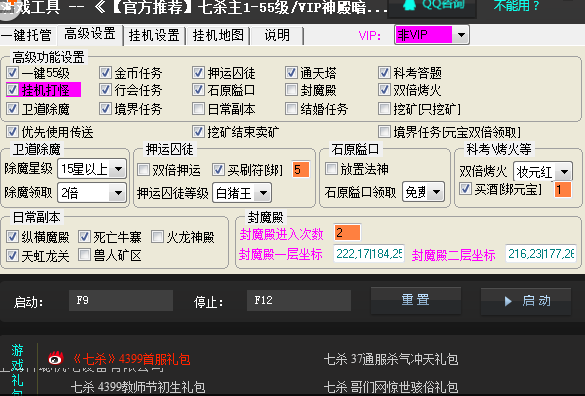This screenshot has width=585, height=396.
Task: Enable the 放置法神 checkbox
Action: [331, 169]
